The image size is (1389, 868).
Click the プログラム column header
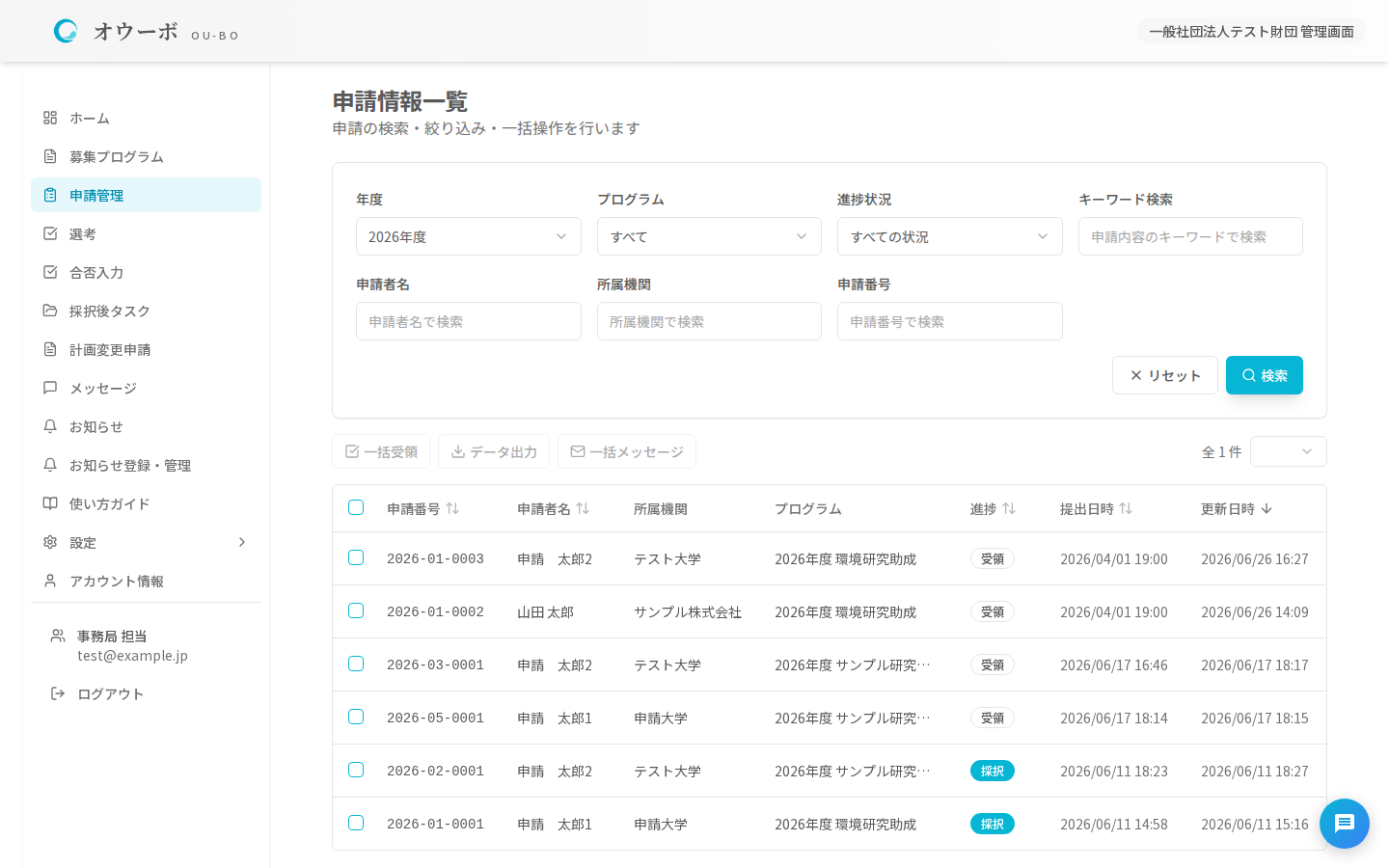[808, 508]
